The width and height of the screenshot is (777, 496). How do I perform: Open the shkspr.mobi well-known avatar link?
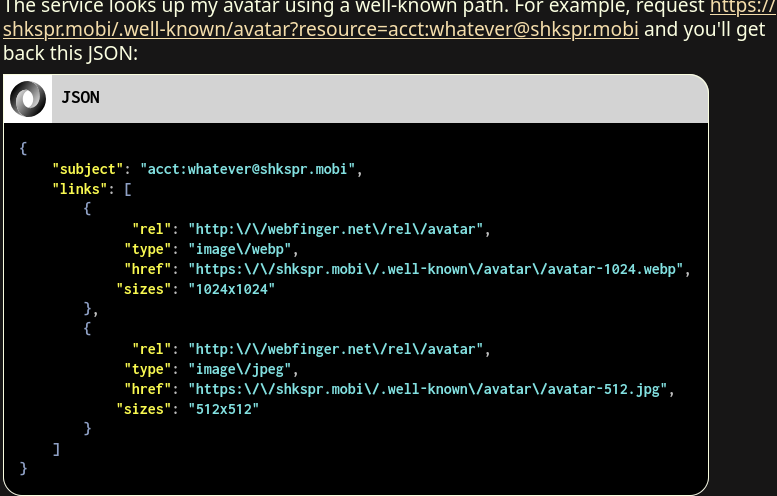coord(320,28)
